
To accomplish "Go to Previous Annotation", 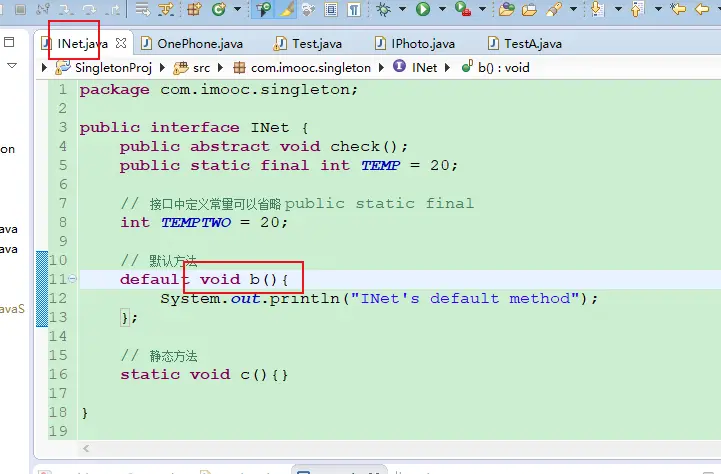I will pos(638,9).
